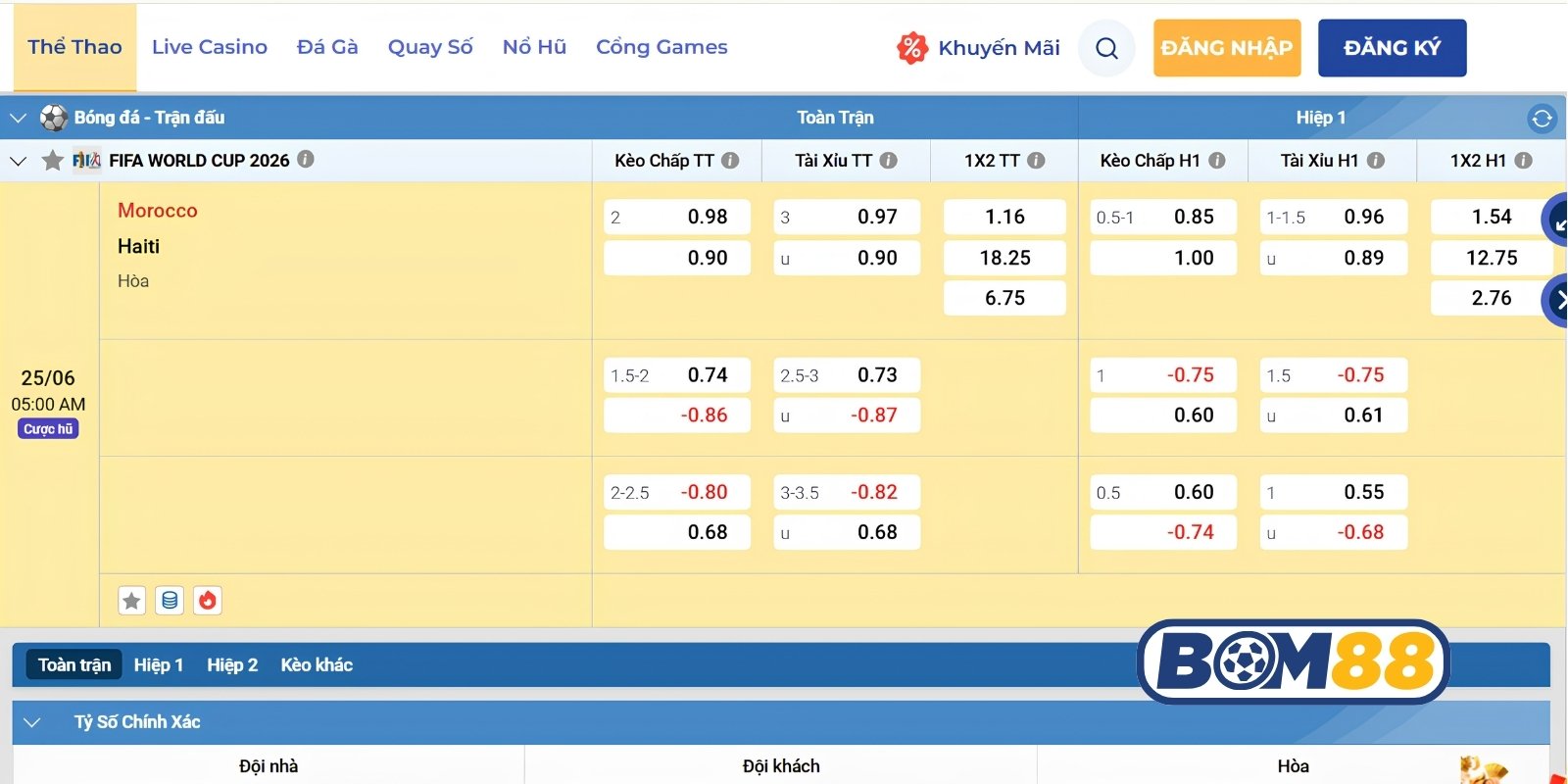Click info icon beside FIFA WORLD CUP 2026
This screenshot has height=784, width=1568.
(306, 159)
